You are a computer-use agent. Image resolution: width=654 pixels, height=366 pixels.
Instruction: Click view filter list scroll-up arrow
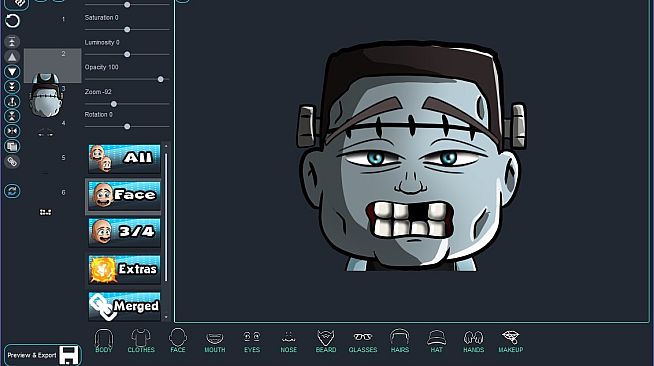click(166, 146)
